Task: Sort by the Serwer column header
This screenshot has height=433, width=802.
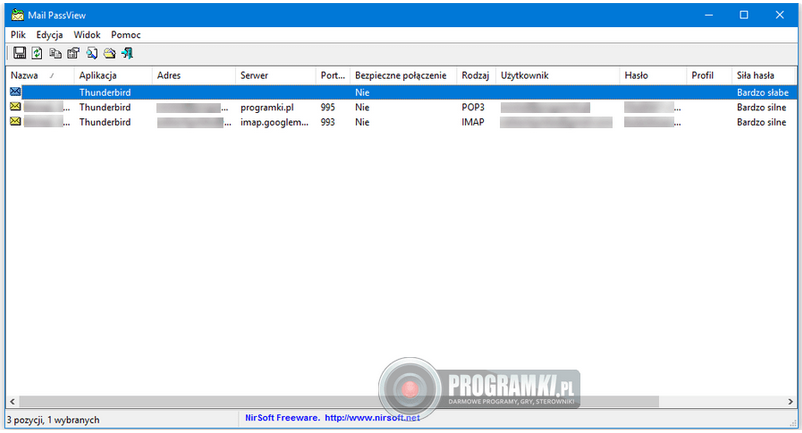Action: 276,75
